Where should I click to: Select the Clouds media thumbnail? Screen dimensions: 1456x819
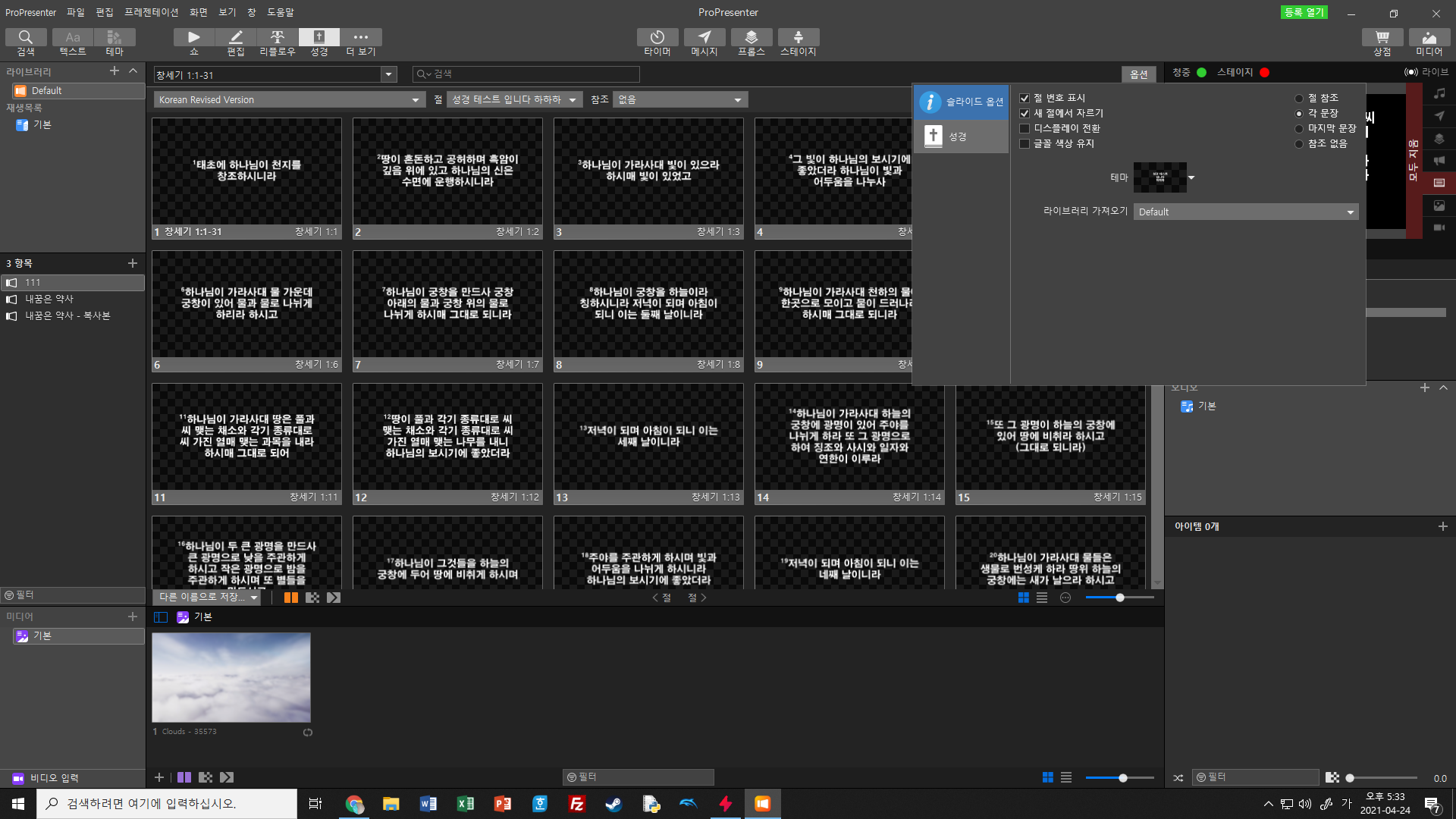coord(231,677)
